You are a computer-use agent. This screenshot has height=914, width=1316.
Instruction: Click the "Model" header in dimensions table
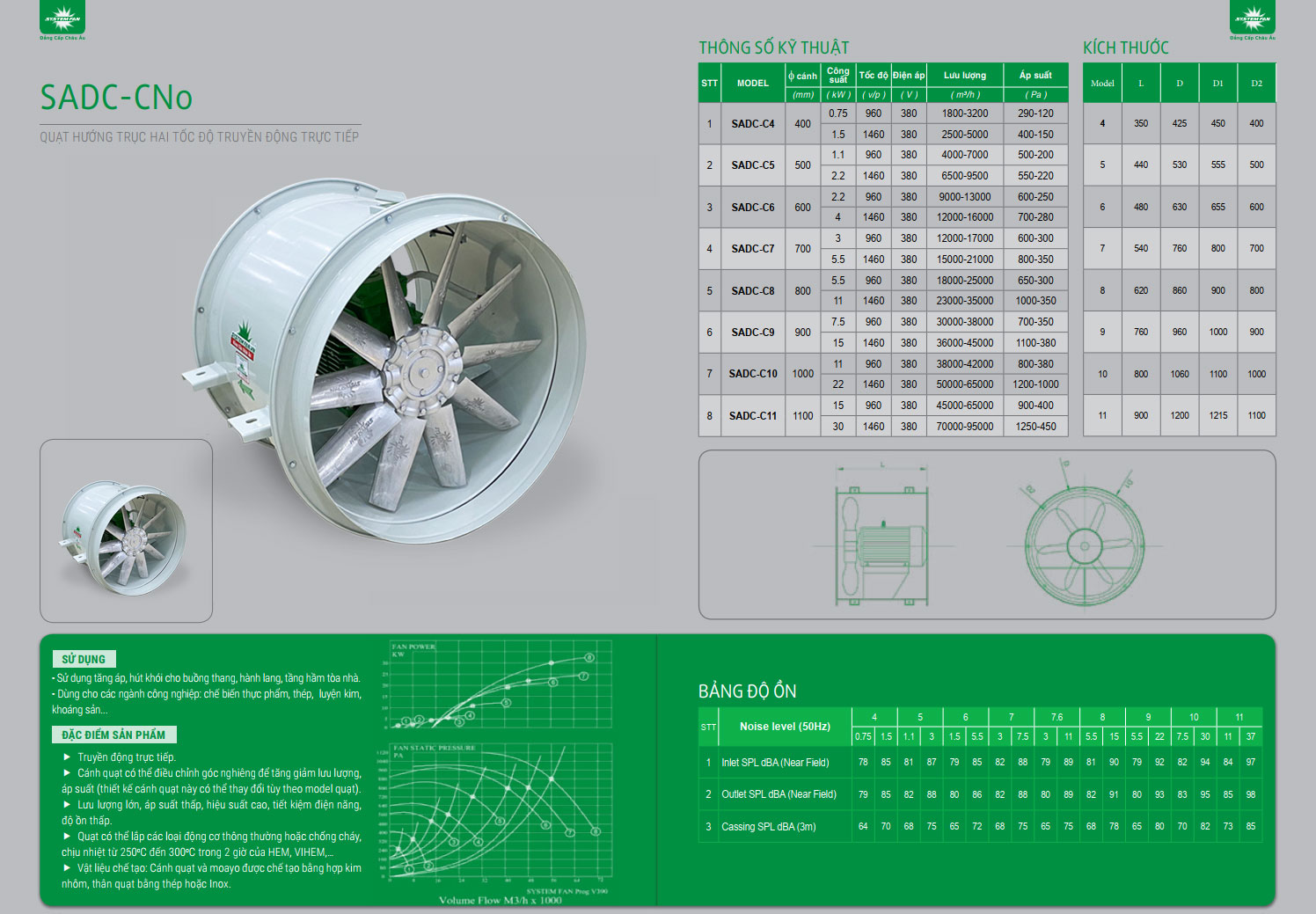[x=1102, y=84]
